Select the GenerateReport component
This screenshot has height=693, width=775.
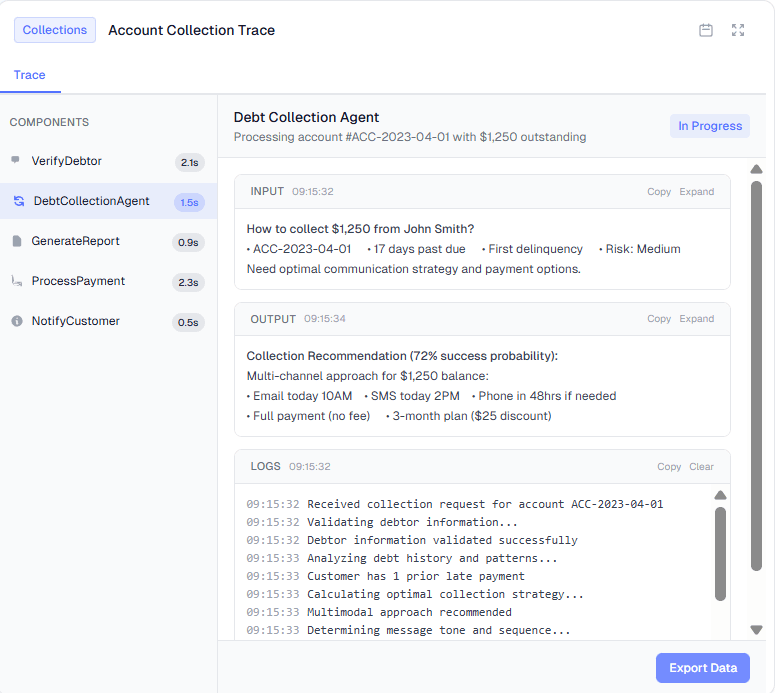point(109,241)
